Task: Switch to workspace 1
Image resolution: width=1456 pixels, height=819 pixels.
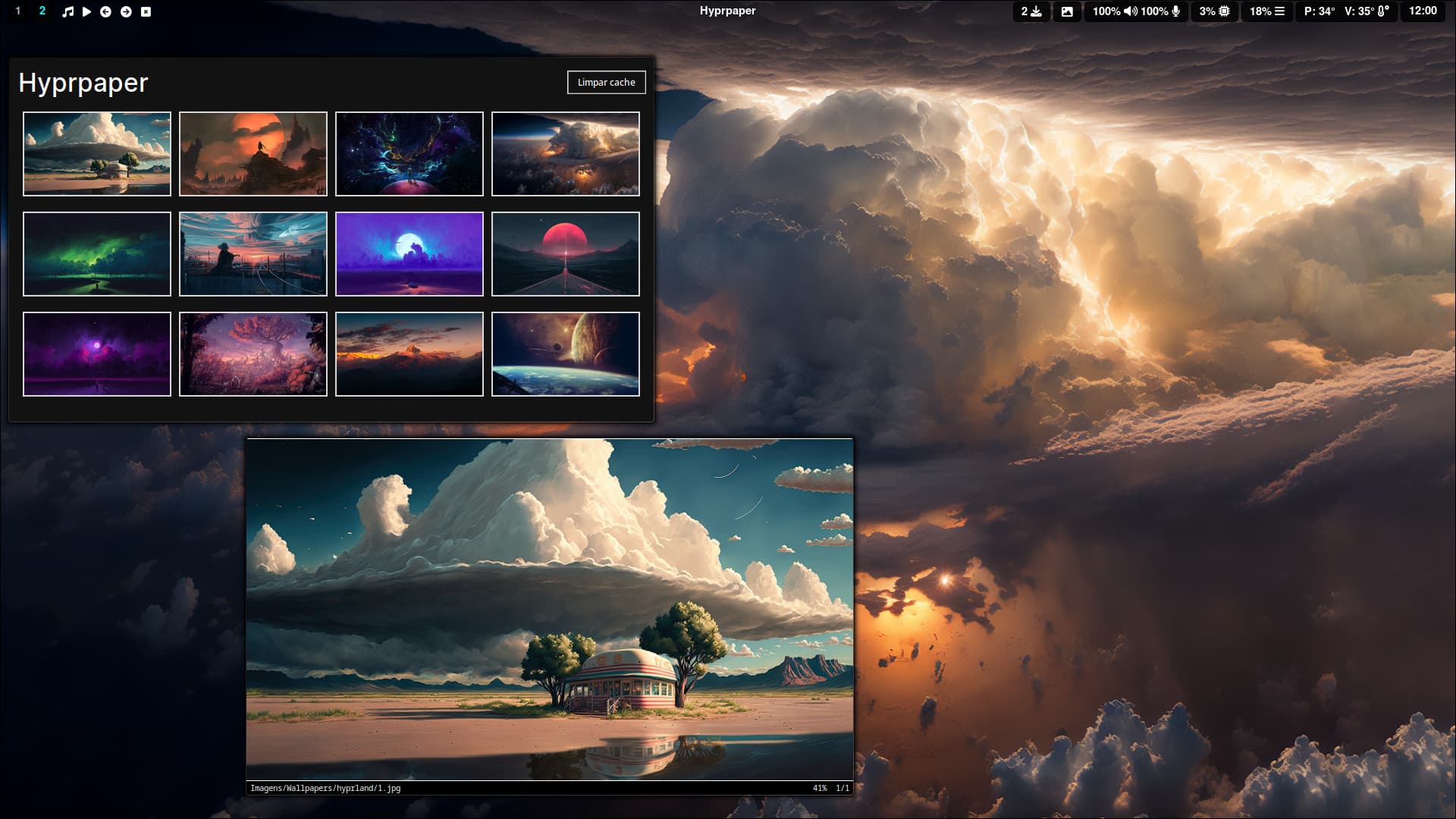Action: click(18, 11)
